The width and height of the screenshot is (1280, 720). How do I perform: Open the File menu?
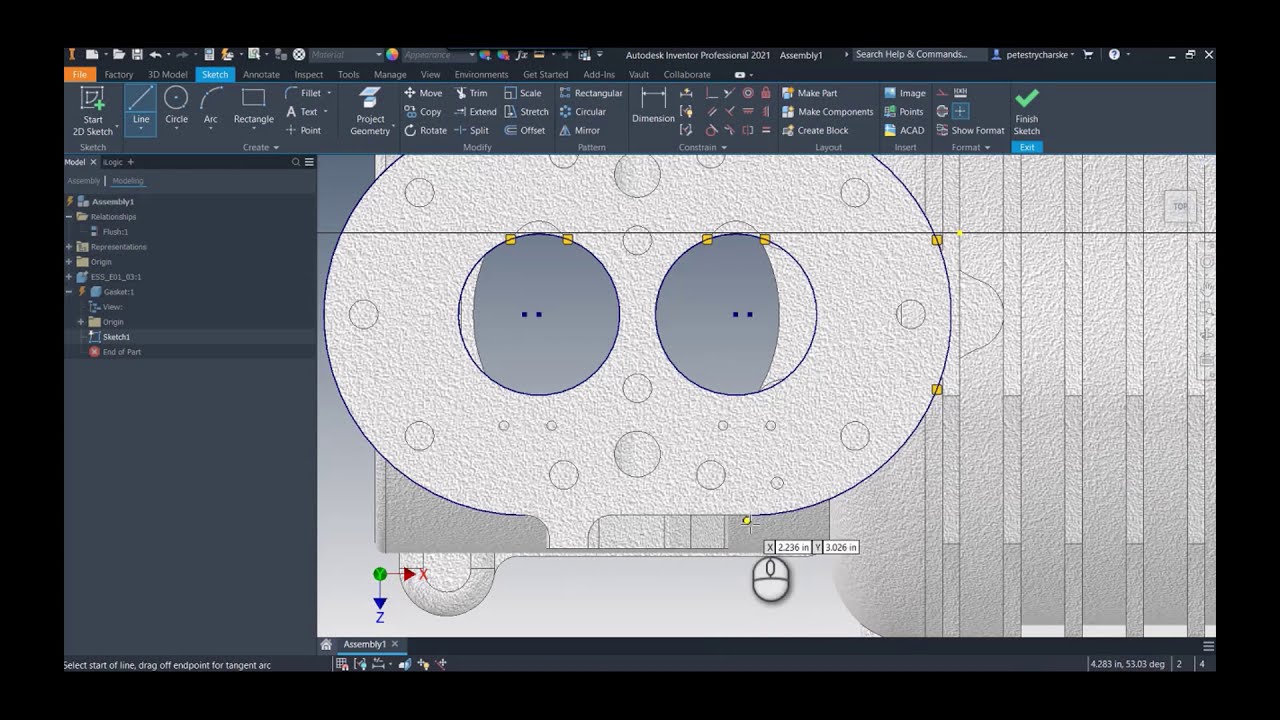coord(79,74)
